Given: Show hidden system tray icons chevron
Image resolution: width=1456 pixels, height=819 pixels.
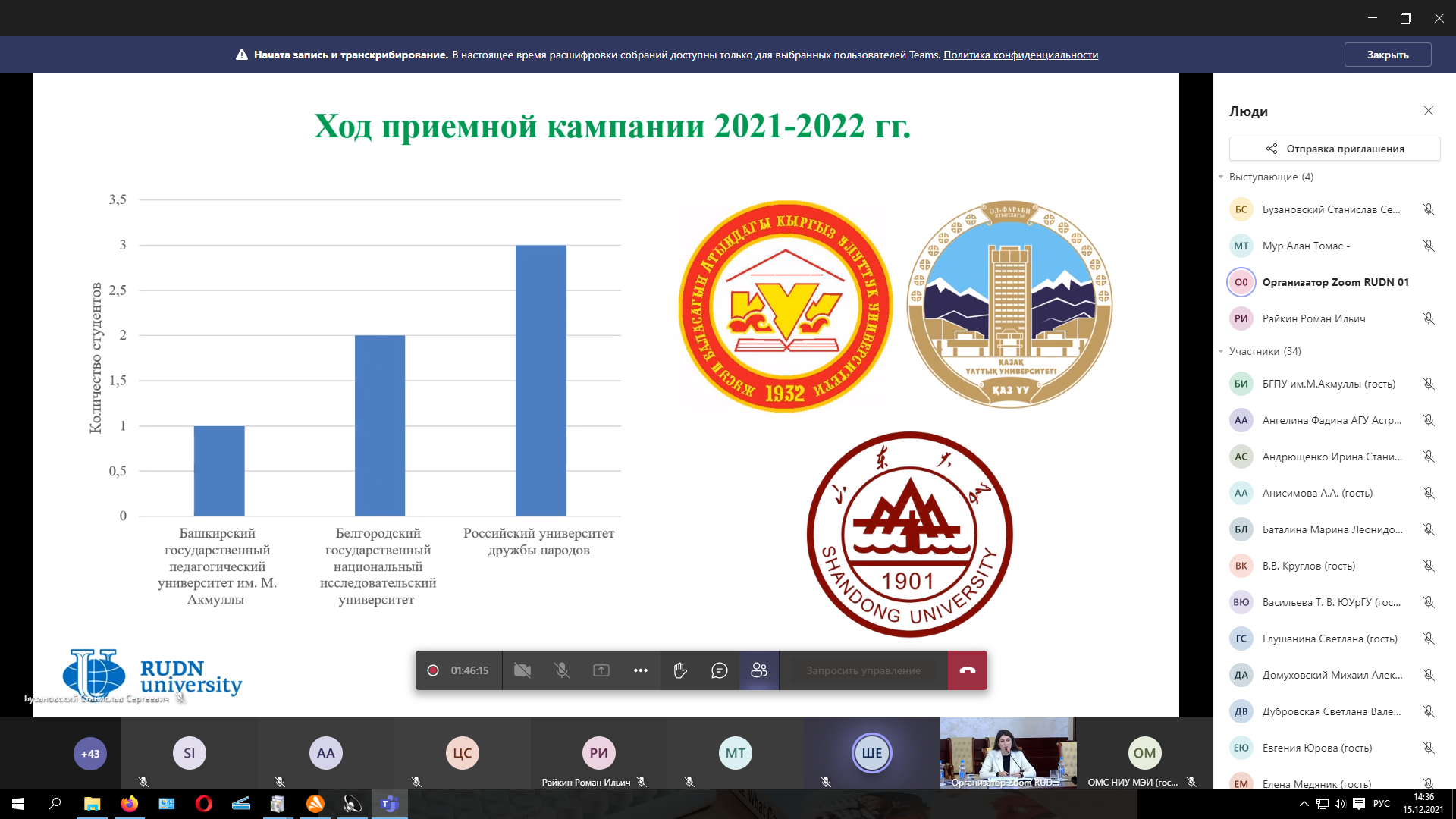Looking at the screenshot, I should [x=1304, y=804].
